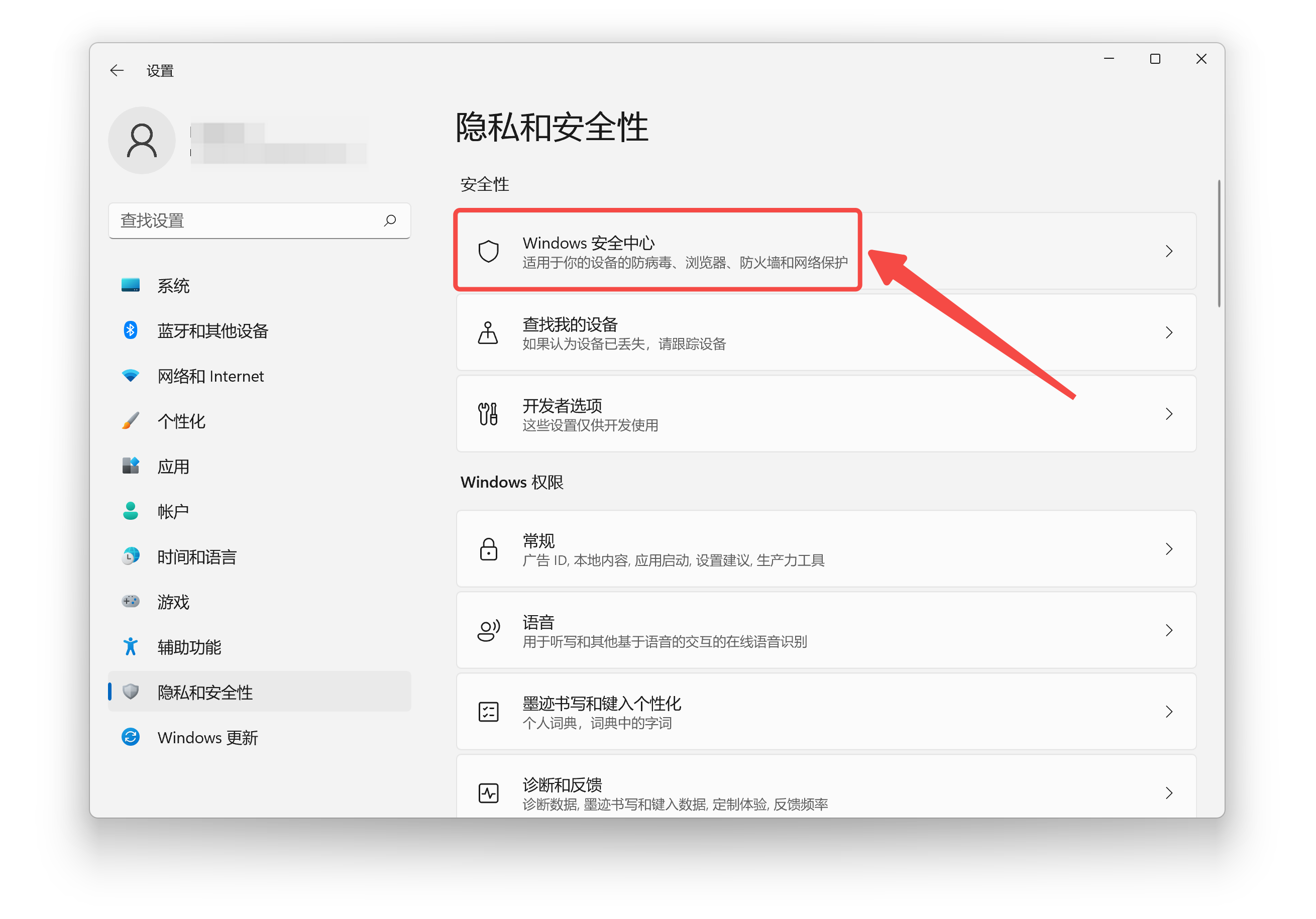
Task: Select 应用 in the sidebar
Action: click(x=260, y=467)
